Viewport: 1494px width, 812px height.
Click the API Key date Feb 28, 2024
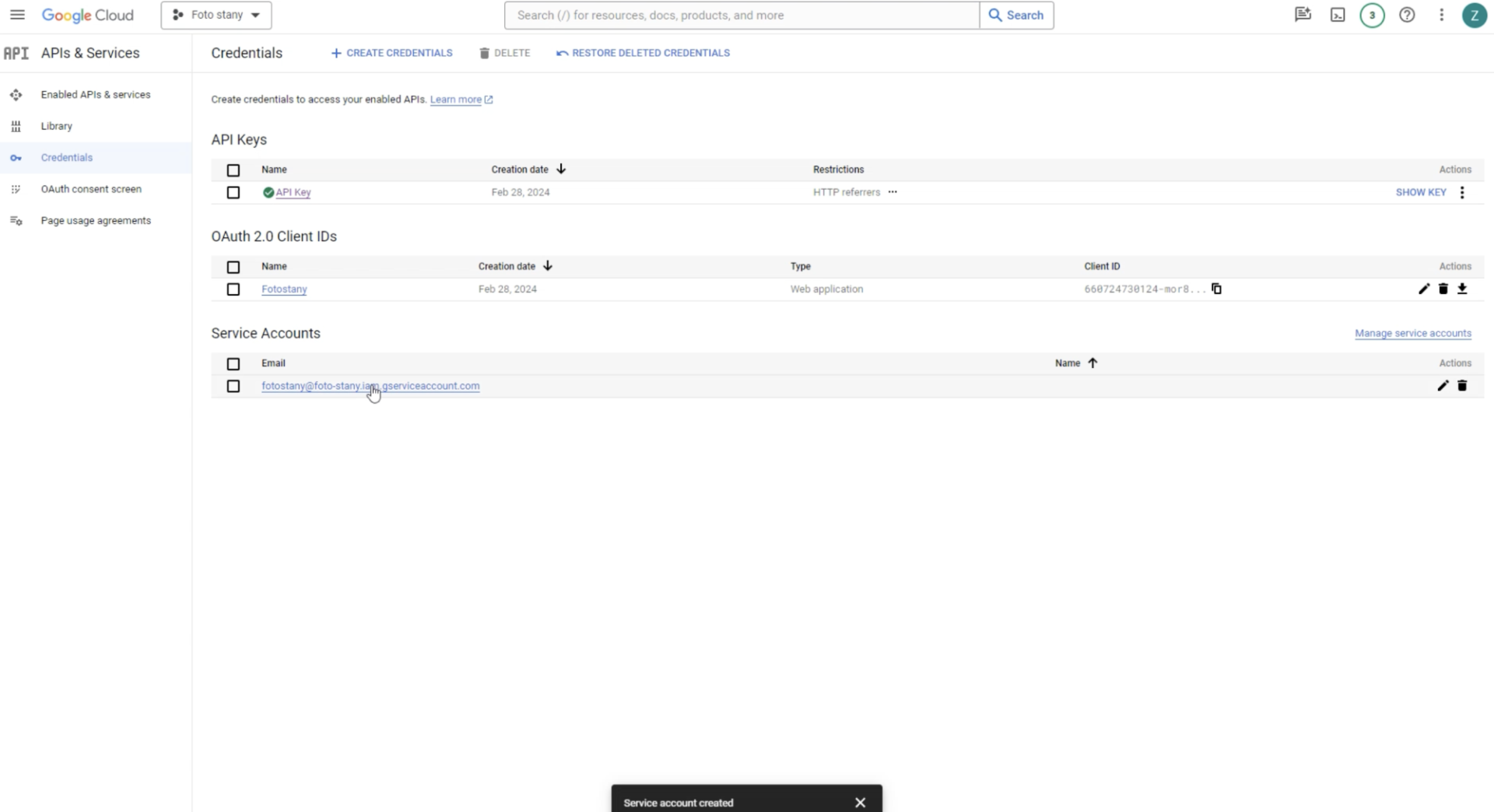521,192
